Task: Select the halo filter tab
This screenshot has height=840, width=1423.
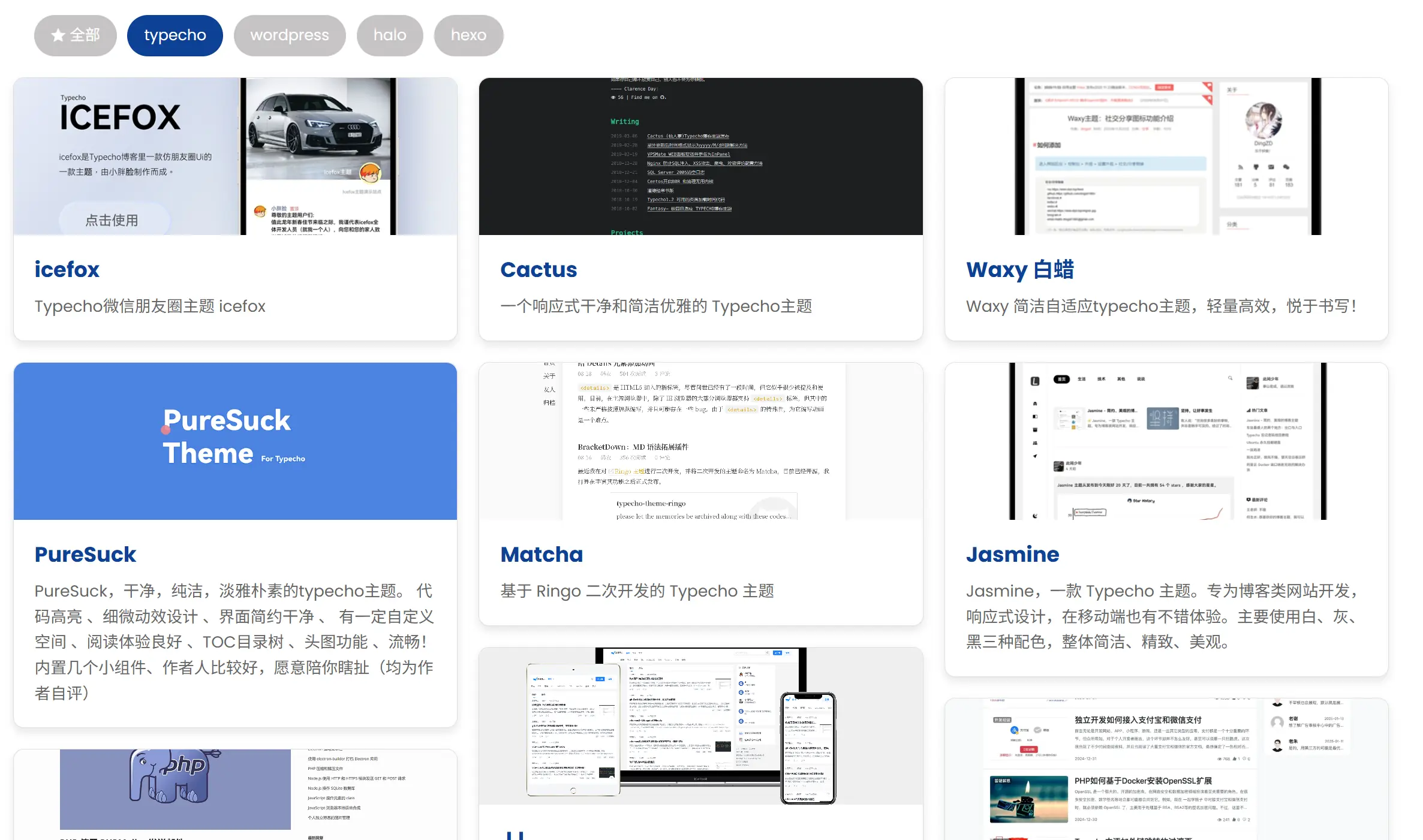Action: click(x=389, y=35)
